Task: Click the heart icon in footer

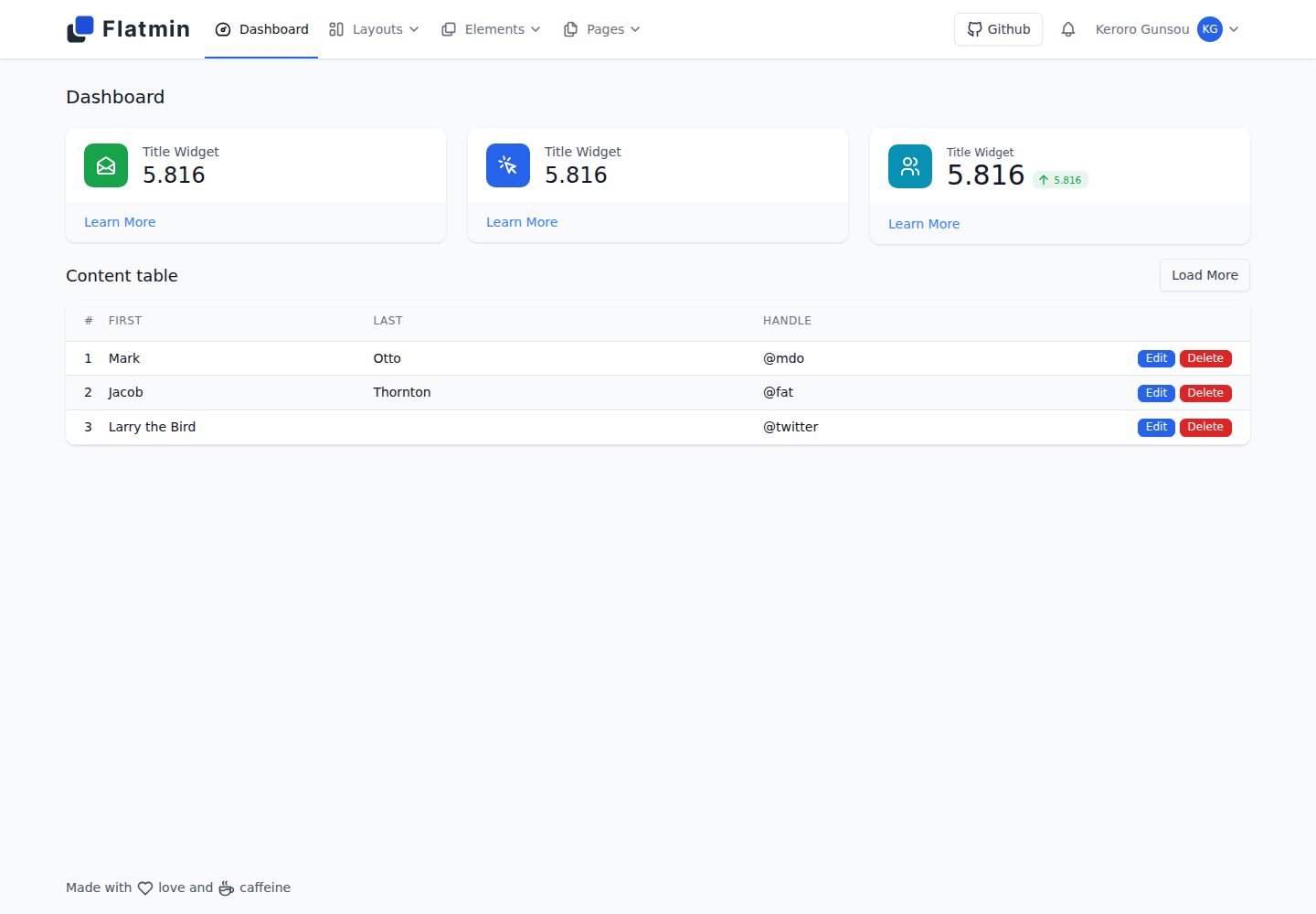Action: [145, 888]
